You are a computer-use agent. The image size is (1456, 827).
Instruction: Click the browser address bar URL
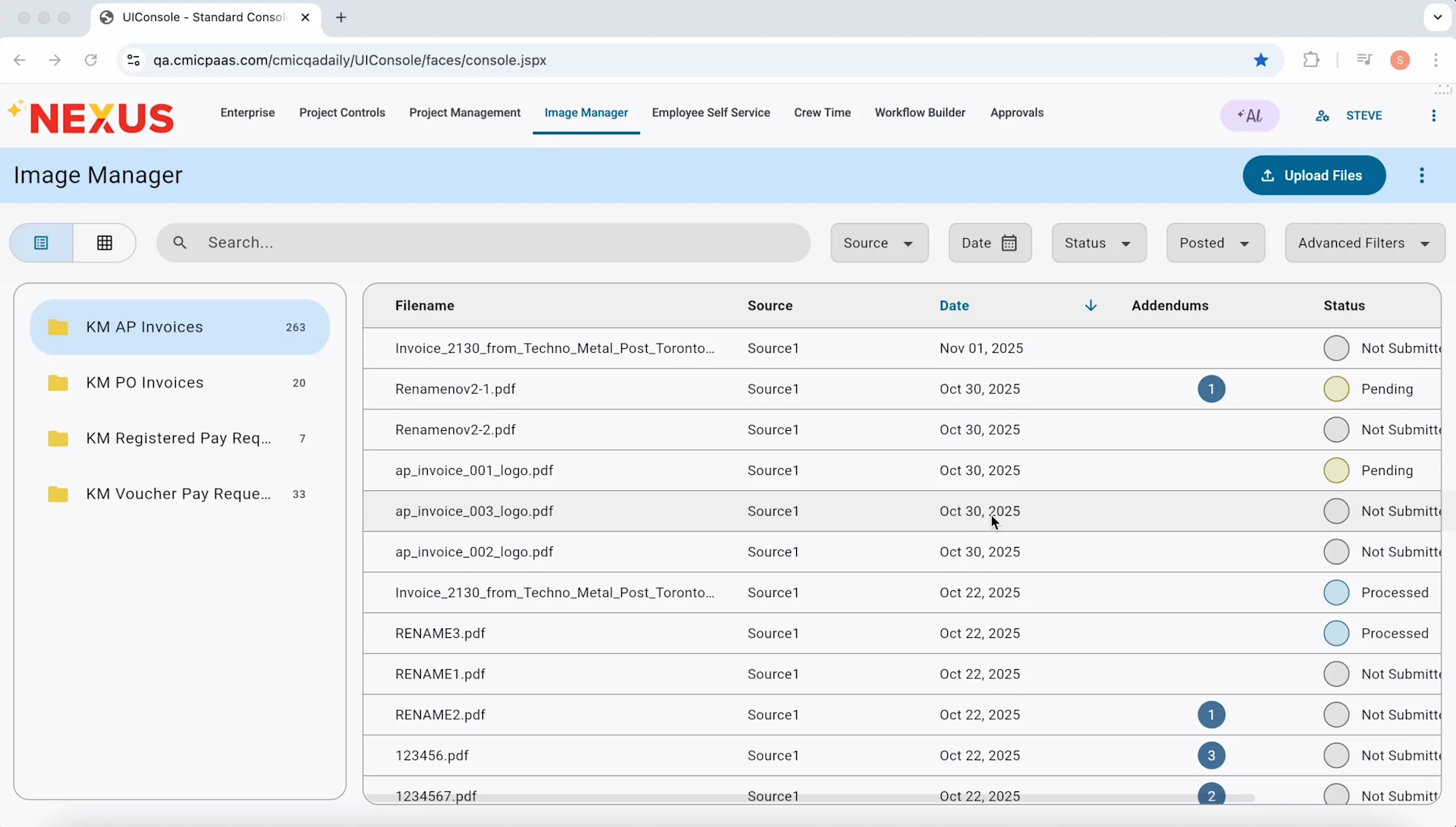tap(350, 60)
